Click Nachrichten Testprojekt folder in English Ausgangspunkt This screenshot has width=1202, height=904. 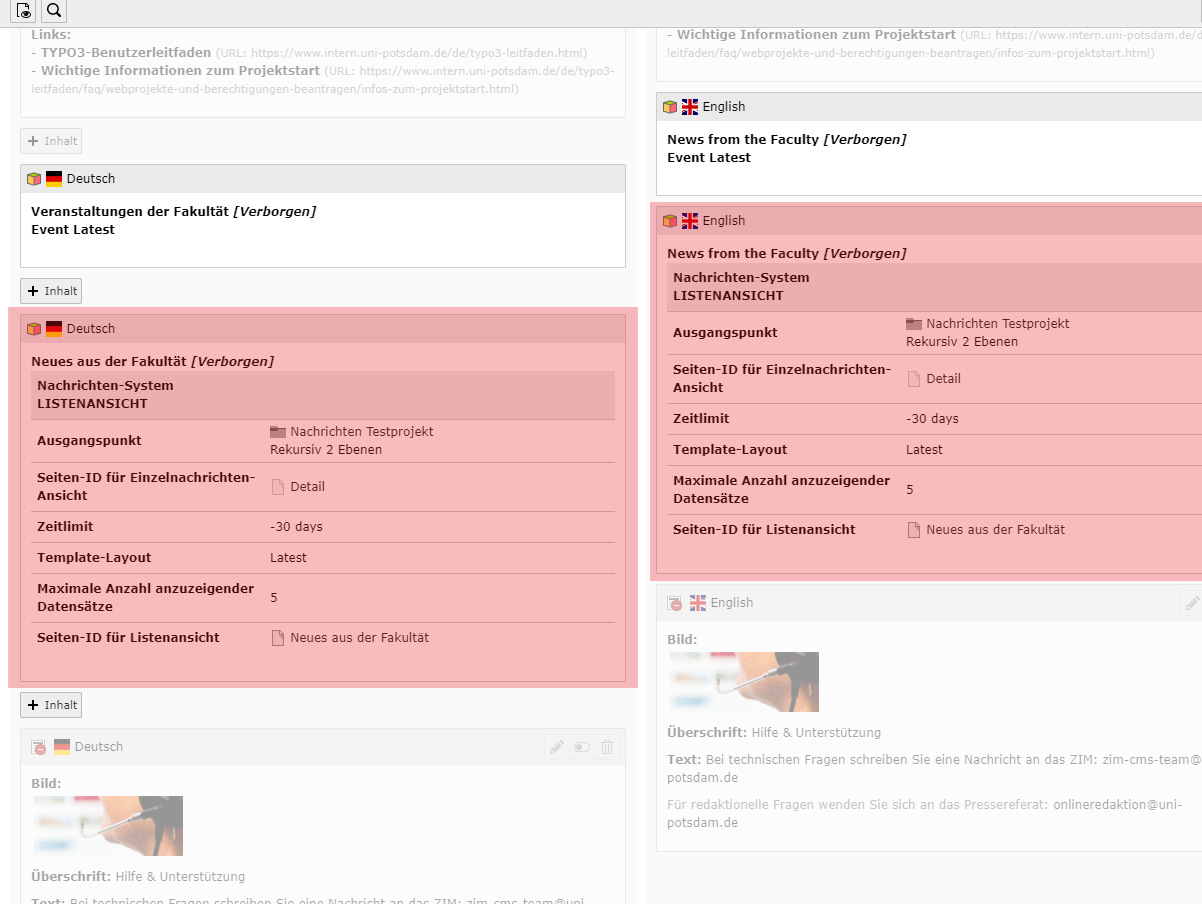coord(997,324)
